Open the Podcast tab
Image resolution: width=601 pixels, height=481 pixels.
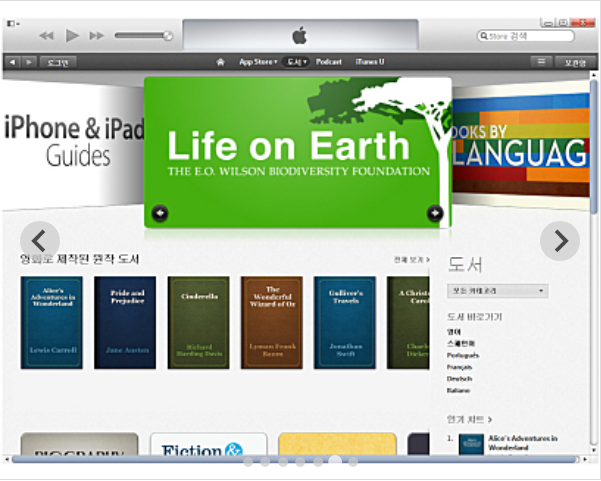coord(328,62)
